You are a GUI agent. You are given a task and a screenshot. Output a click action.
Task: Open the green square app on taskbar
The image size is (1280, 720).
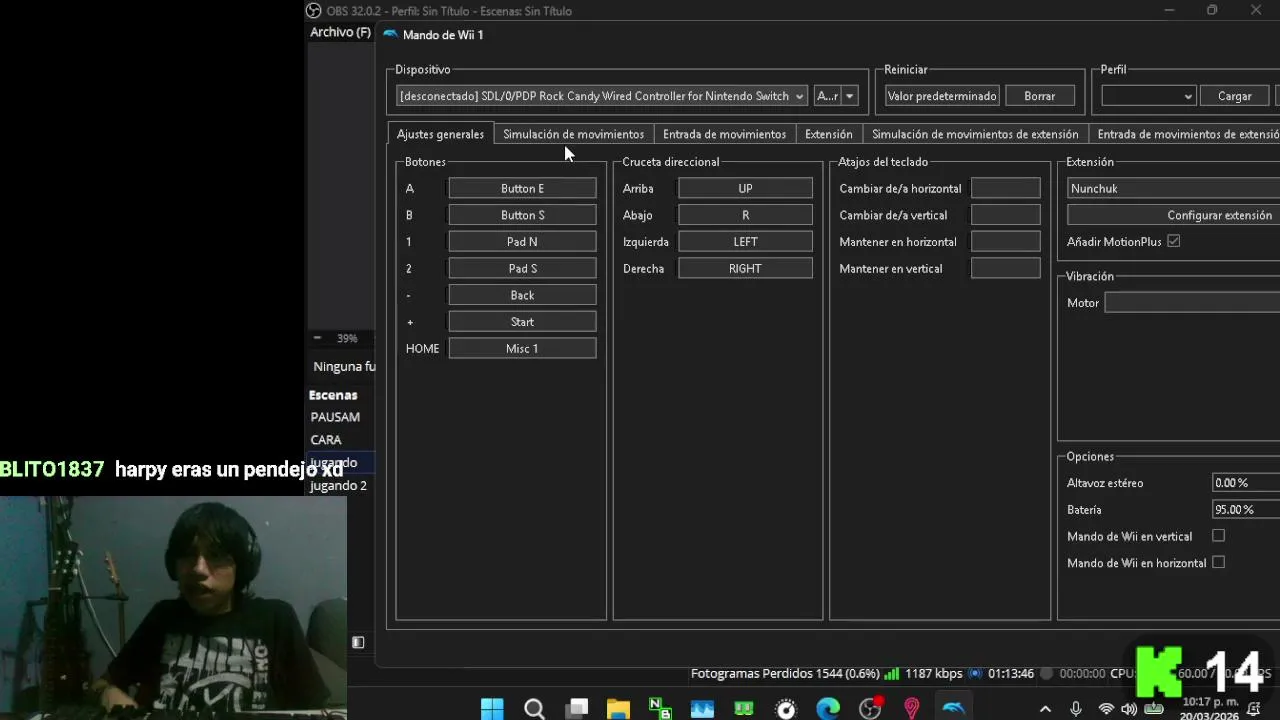(x=744, y=709)
